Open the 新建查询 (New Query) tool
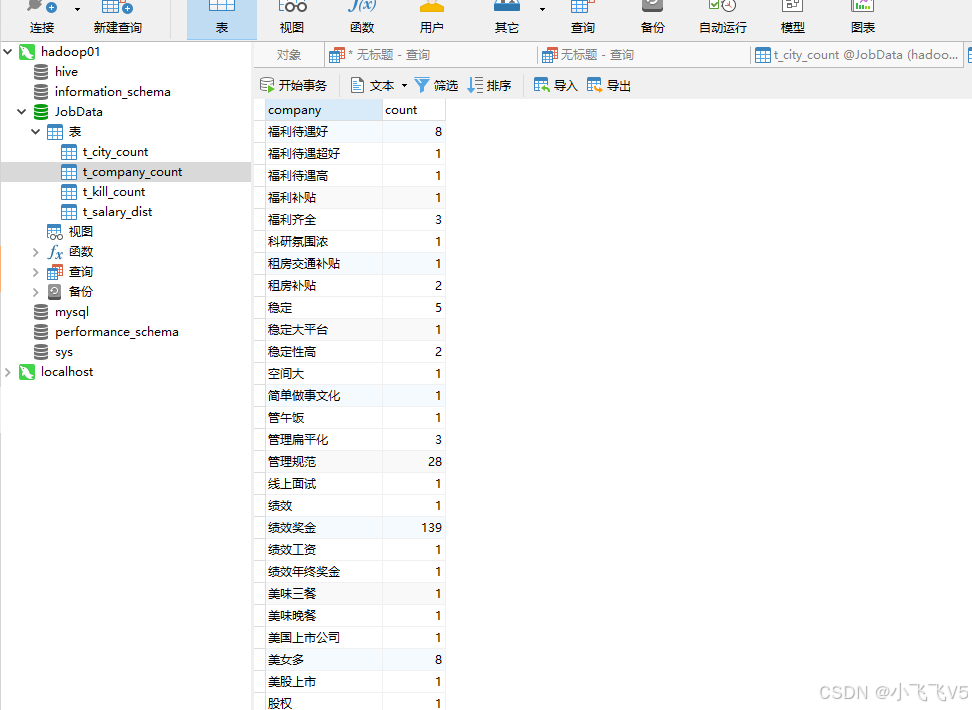This screenshot has height=710, width=972. coord(116,17)
